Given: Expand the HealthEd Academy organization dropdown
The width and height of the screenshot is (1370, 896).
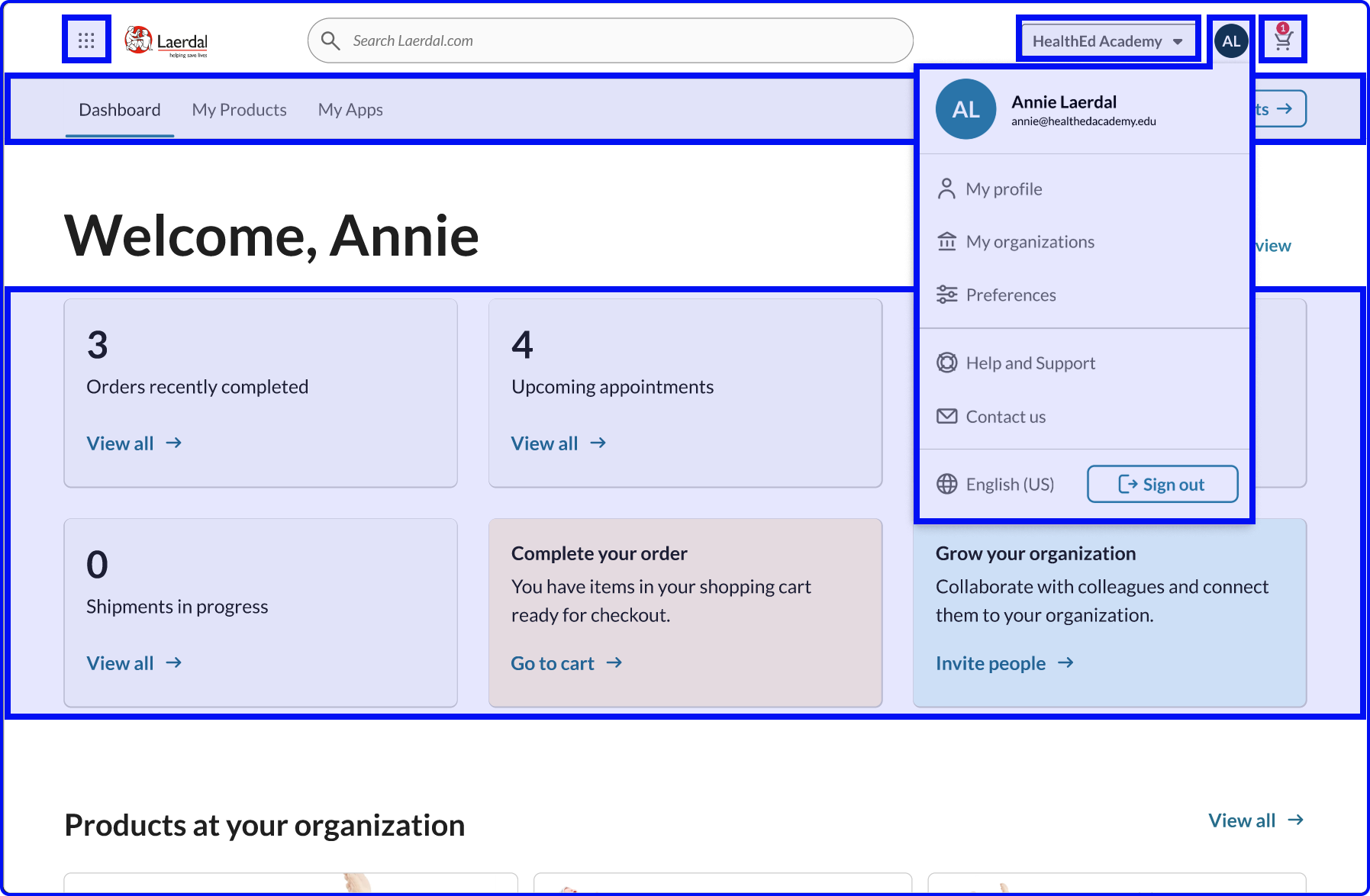Looking at the screenshot, I should pyautogui.click(x=1107, y=41).
